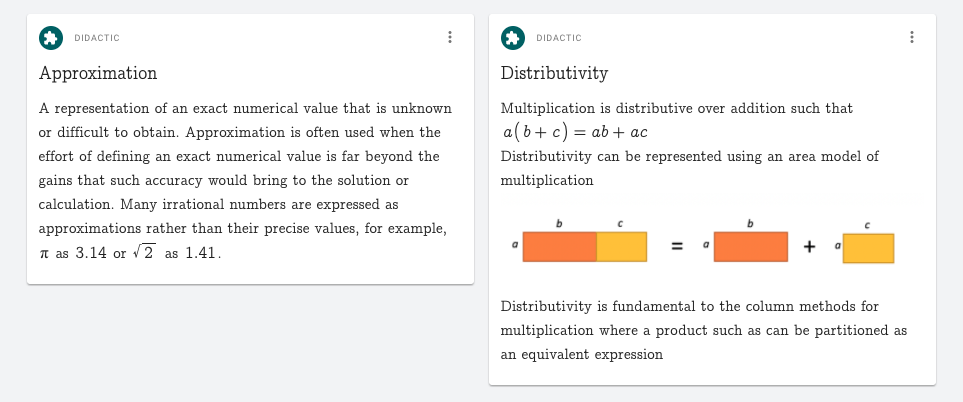Click the yellow part of the combined rectangle

[621, 247]
